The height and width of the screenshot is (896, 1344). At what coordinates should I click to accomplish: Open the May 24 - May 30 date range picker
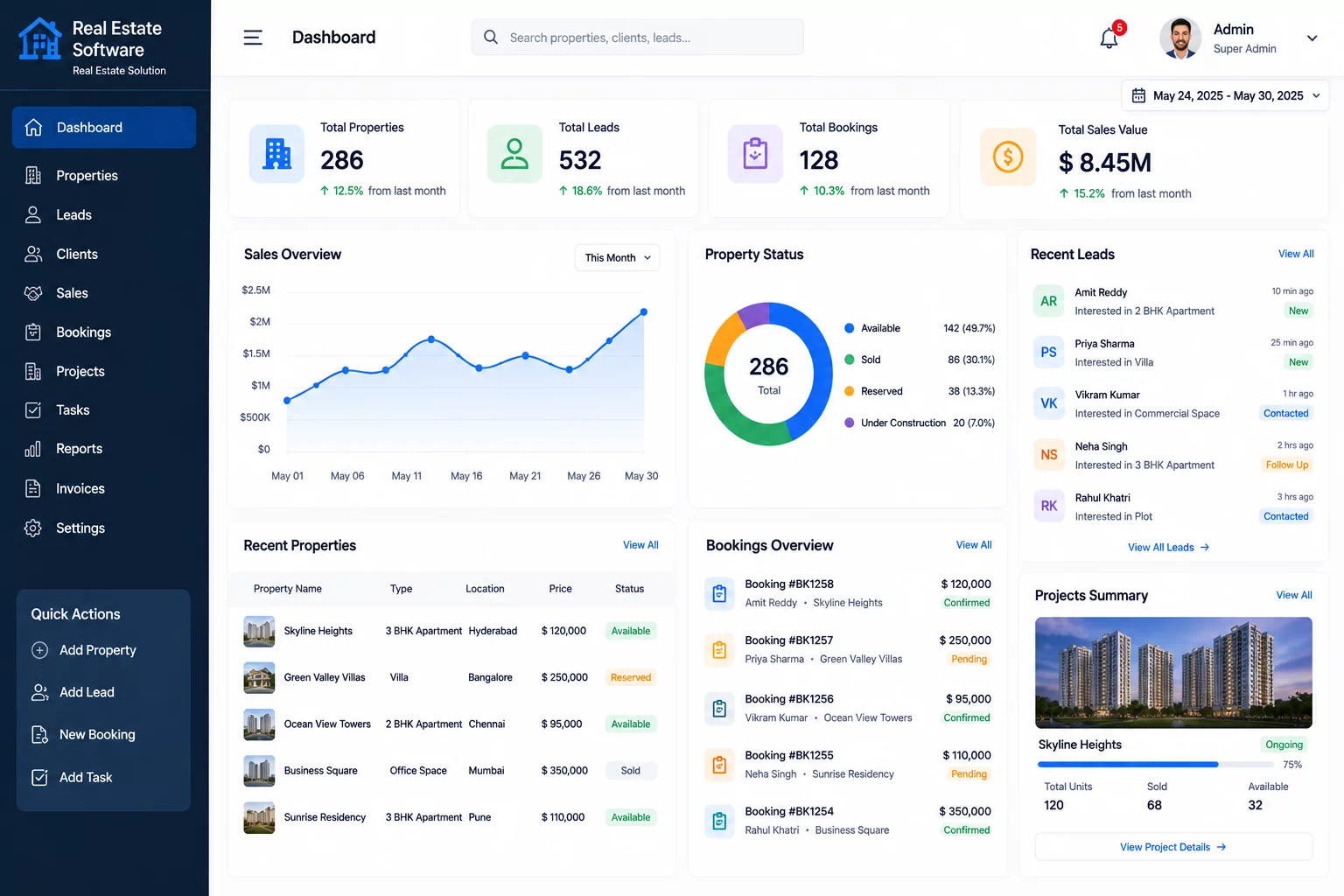point(1225,95)
